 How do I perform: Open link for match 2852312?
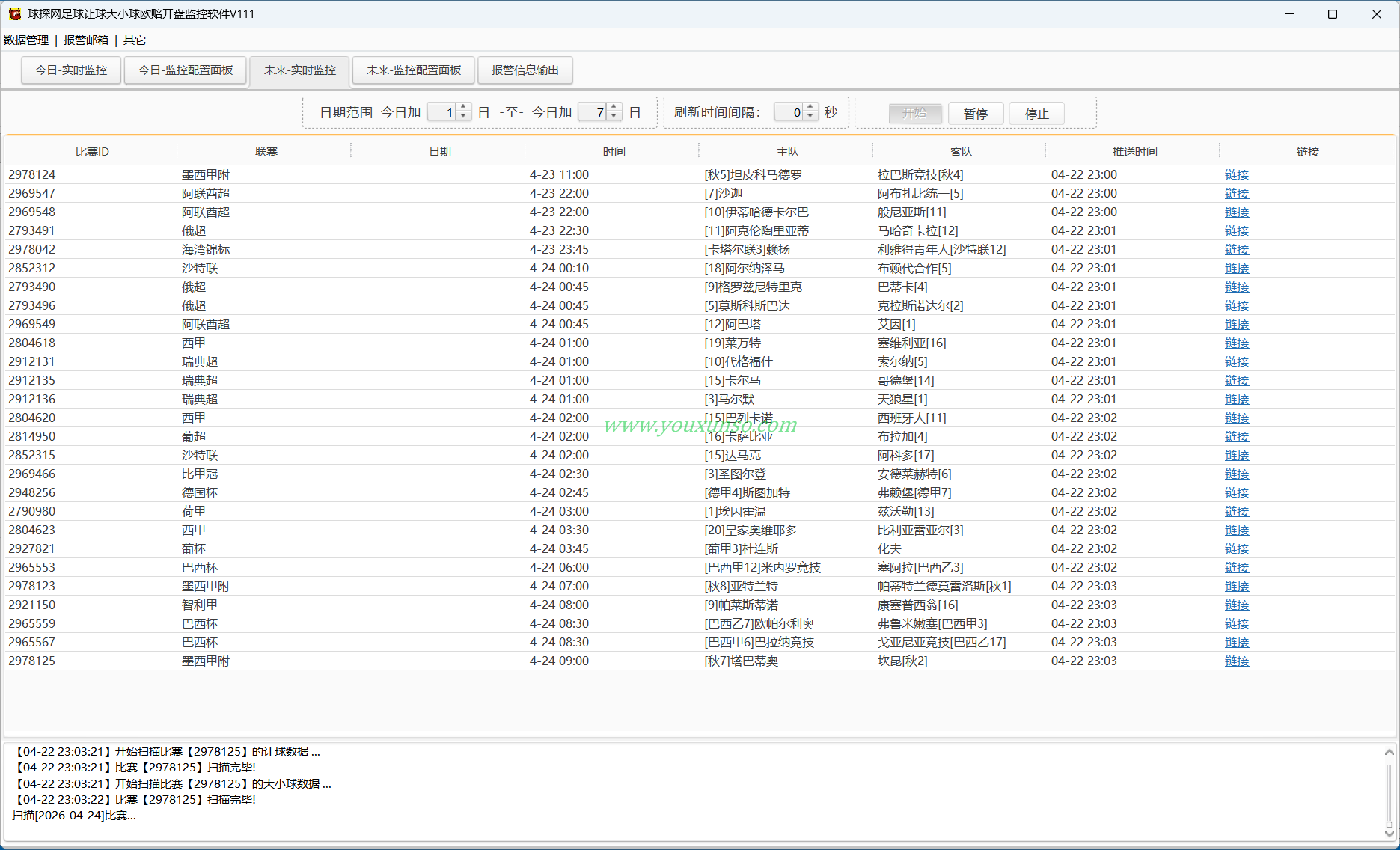point(1237,269)
